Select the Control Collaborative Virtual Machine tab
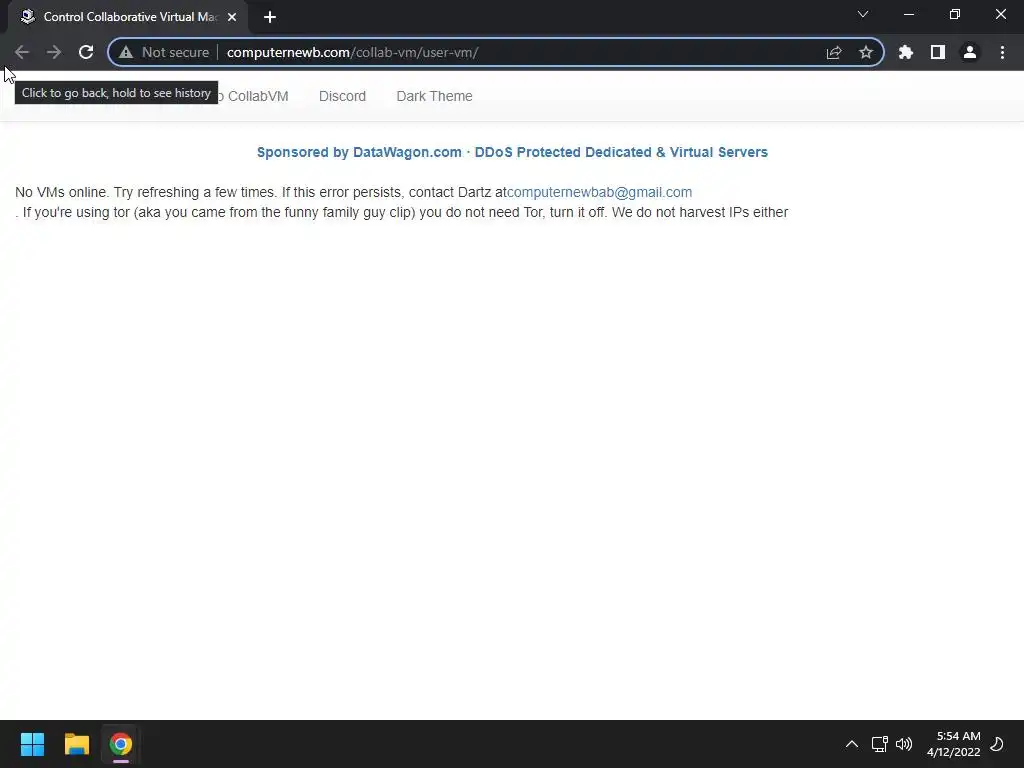The image size is (1024, 768). coord(129,17)
